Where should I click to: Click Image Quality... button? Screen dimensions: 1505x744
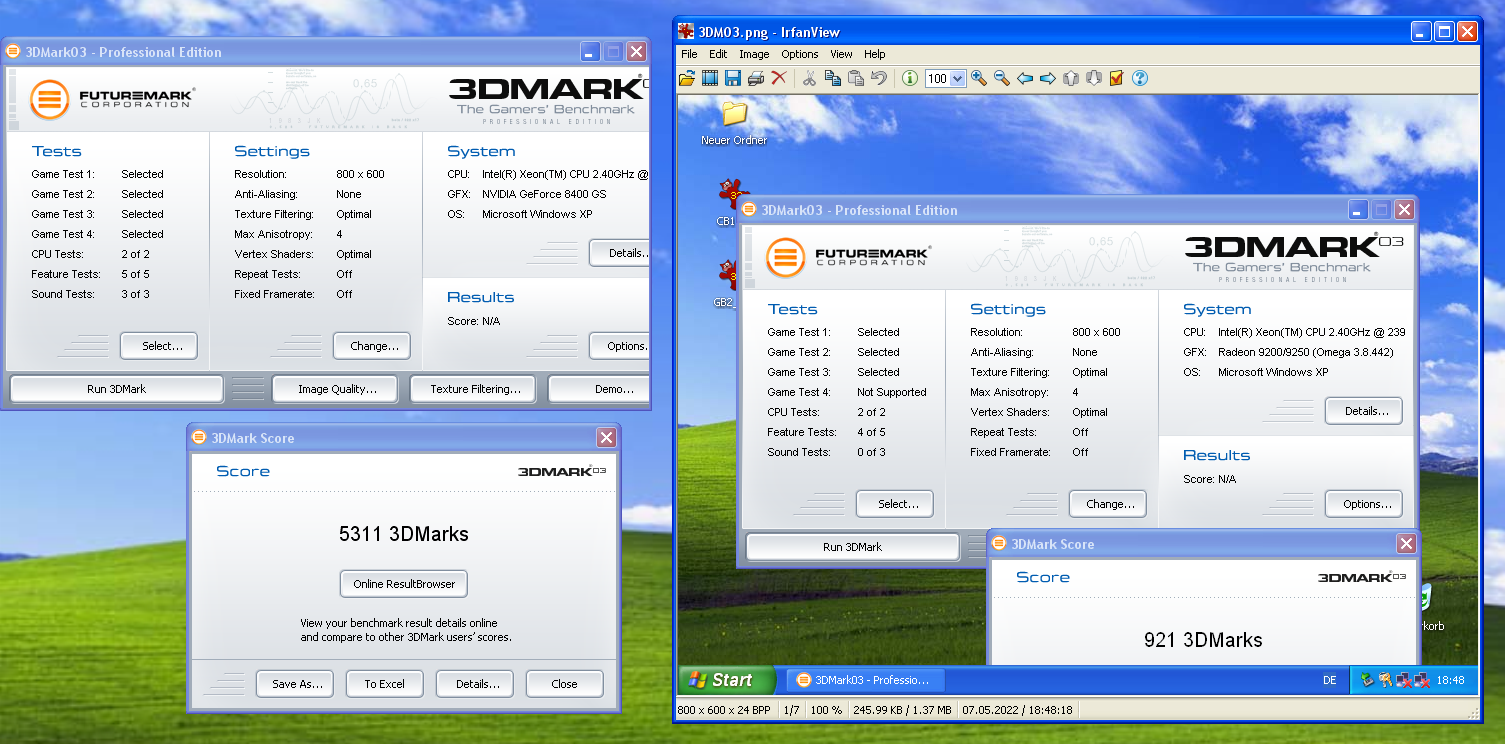pos(337,389)
